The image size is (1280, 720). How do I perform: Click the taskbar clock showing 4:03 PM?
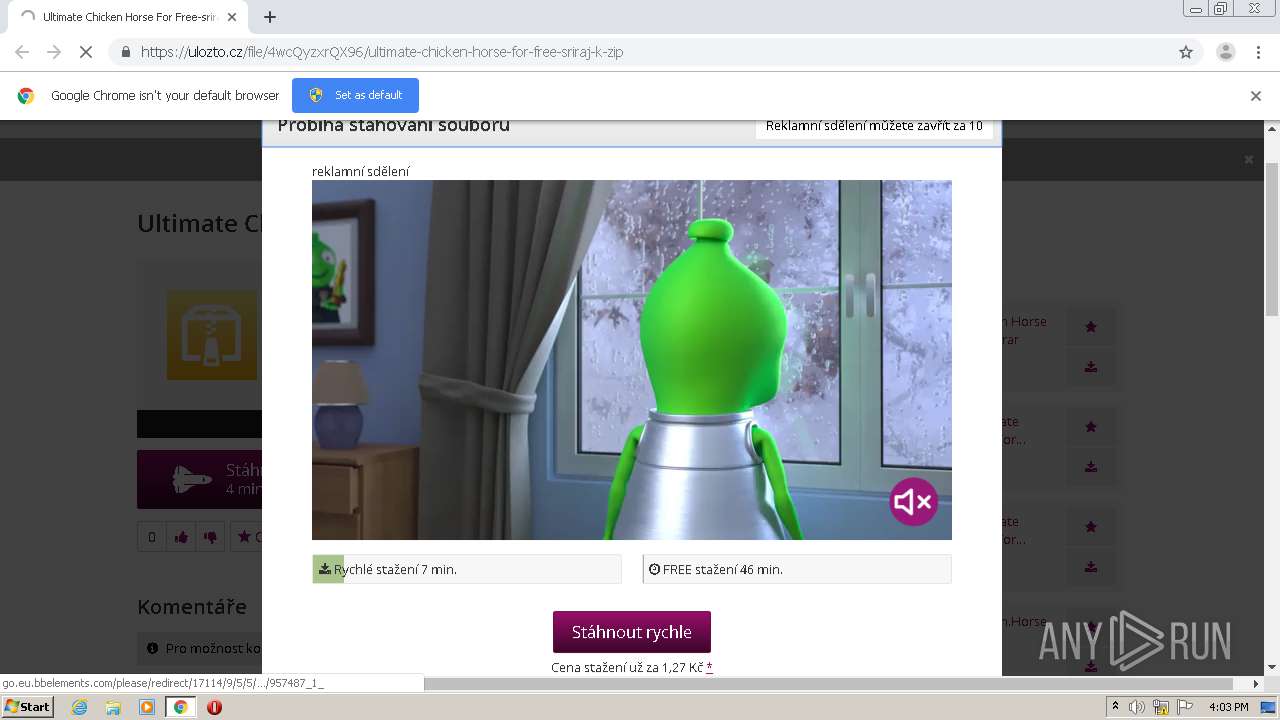pos(1229,707)
